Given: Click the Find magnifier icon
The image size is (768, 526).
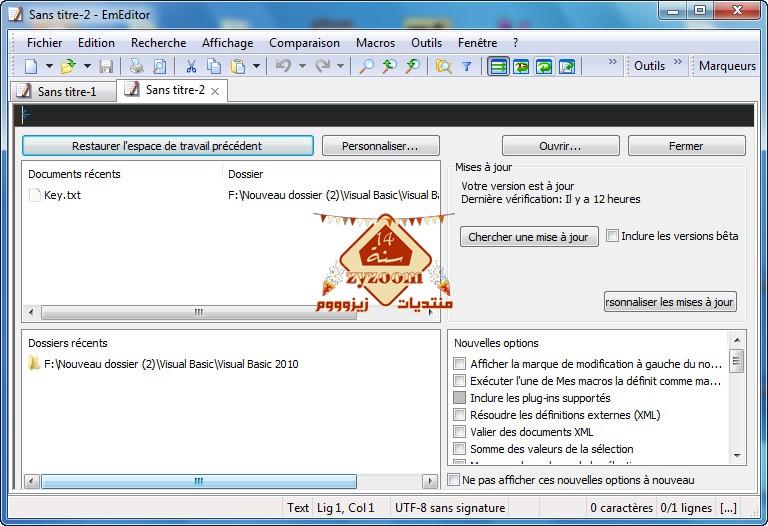Looking at the screenshot, I should [366, 66].
